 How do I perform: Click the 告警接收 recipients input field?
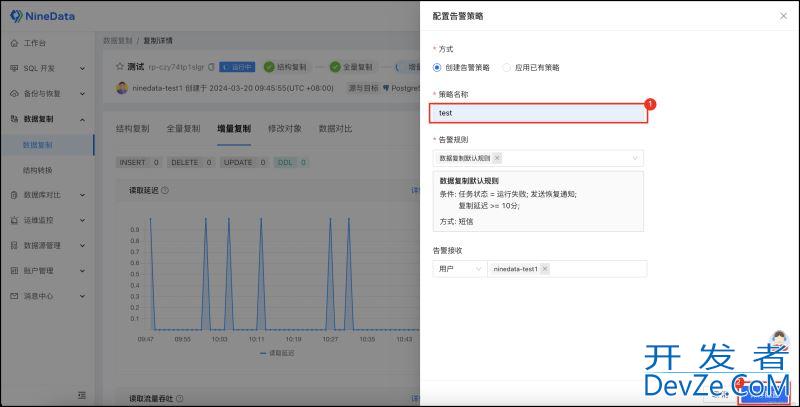567,269
